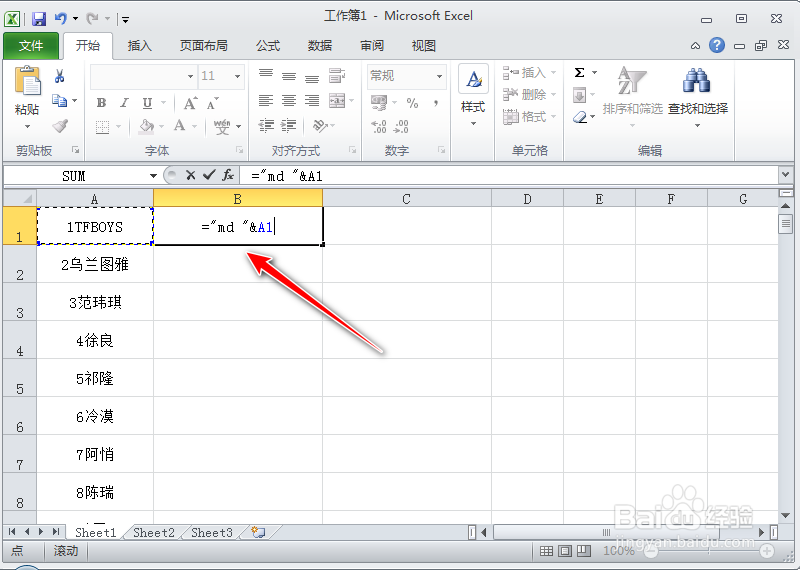Increase decimal places

click(379, 126)
